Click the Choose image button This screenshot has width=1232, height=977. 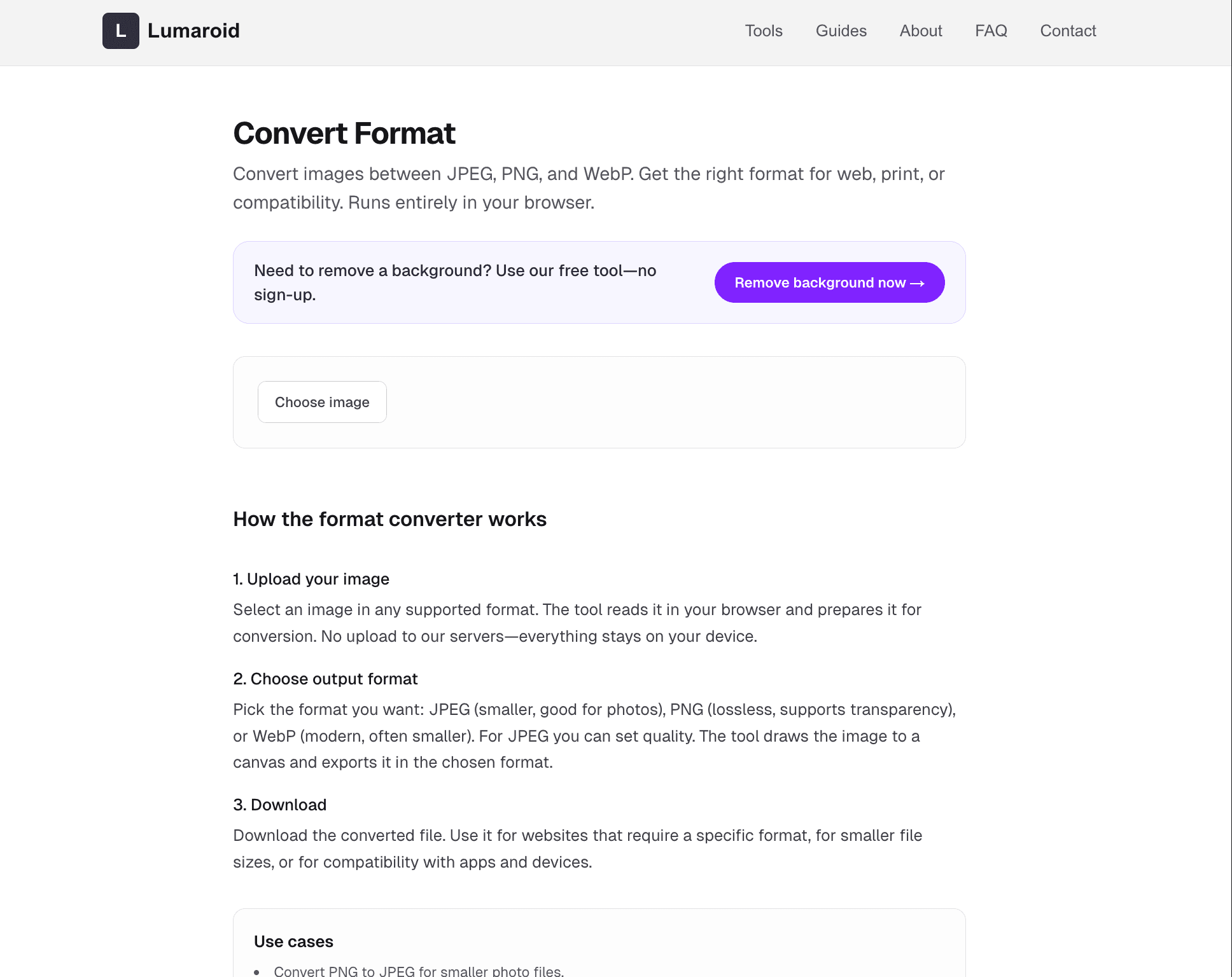point(322,402)
